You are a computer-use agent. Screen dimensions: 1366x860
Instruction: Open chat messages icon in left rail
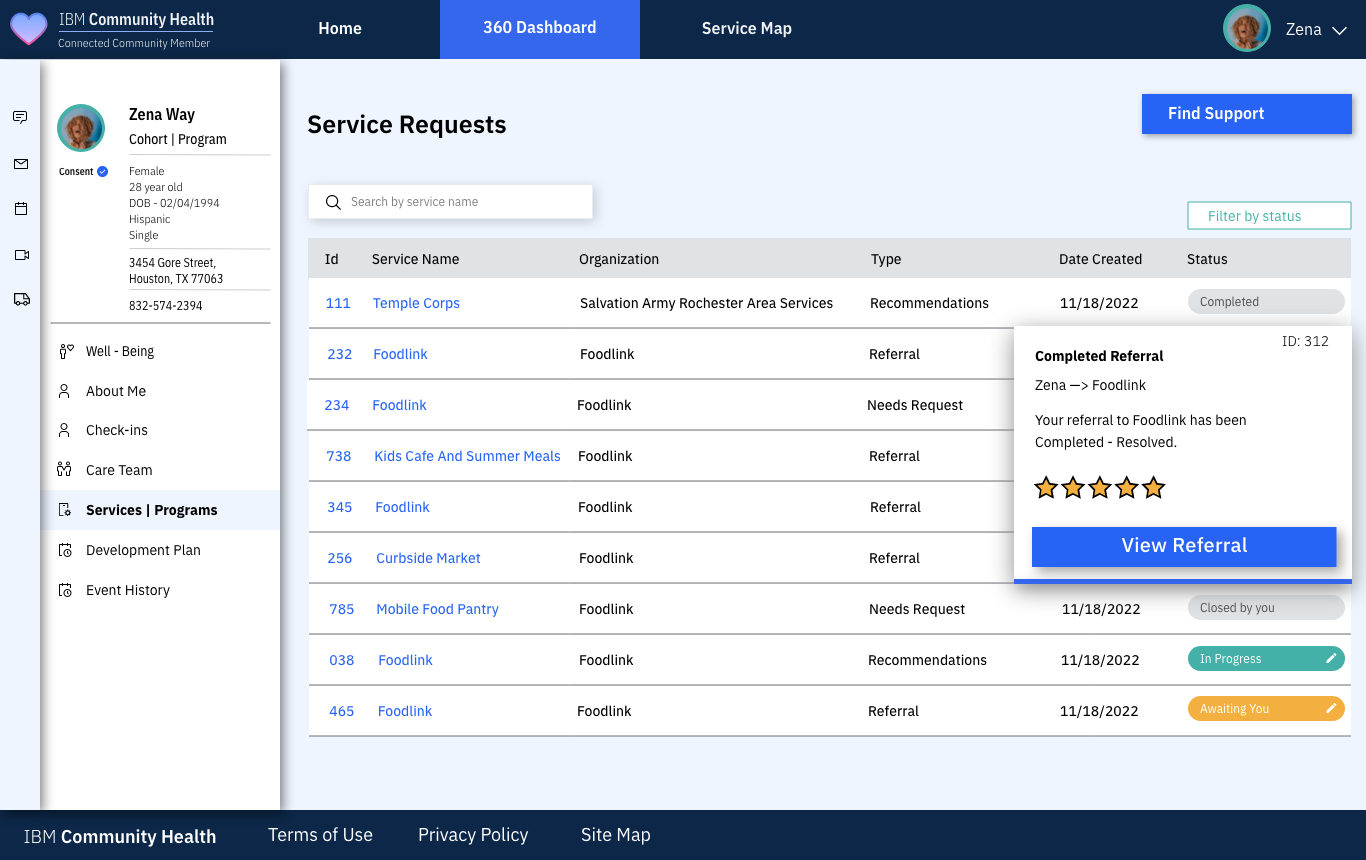[20, 117]
